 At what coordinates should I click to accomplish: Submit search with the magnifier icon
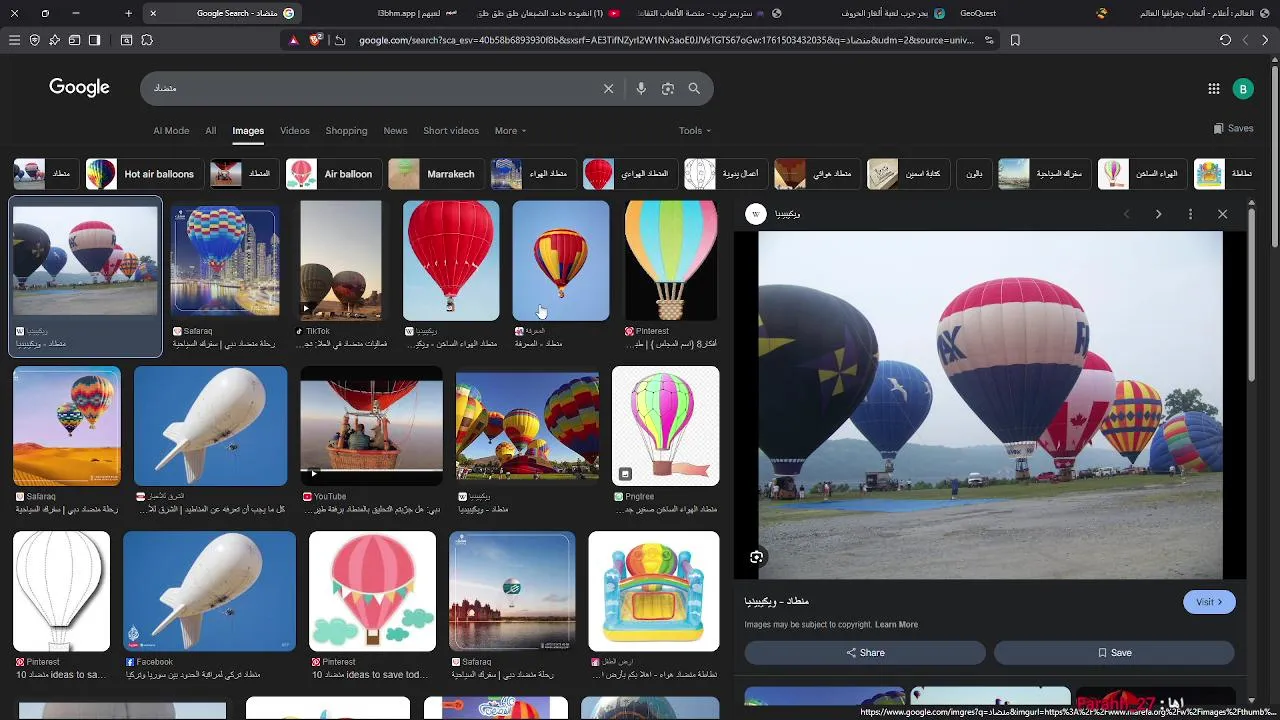pyautogui.click(x=694, y=88)
